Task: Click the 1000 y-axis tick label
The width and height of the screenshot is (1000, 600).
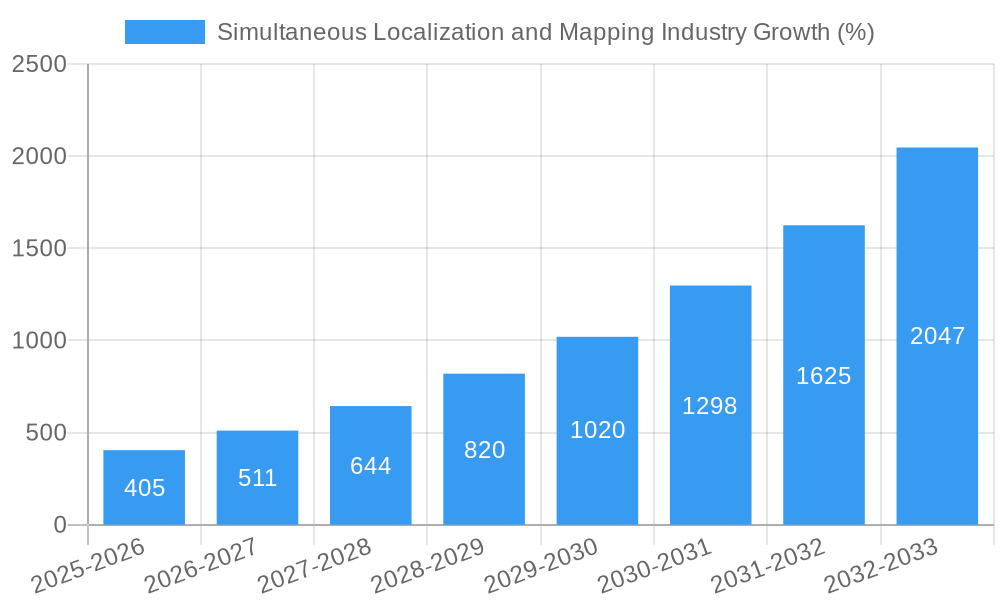Action: [40, 340]
